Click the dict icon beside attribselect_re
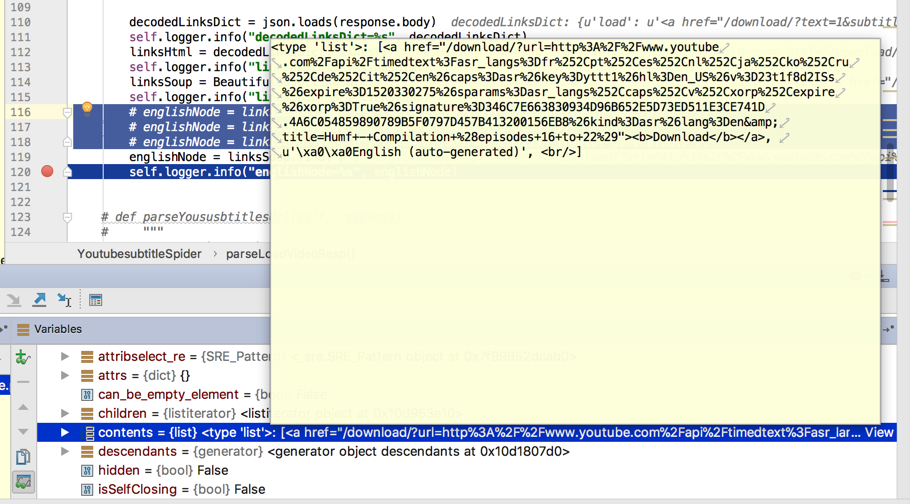The width and height of the screenshot is (910, 504). [x=87, y=357]
